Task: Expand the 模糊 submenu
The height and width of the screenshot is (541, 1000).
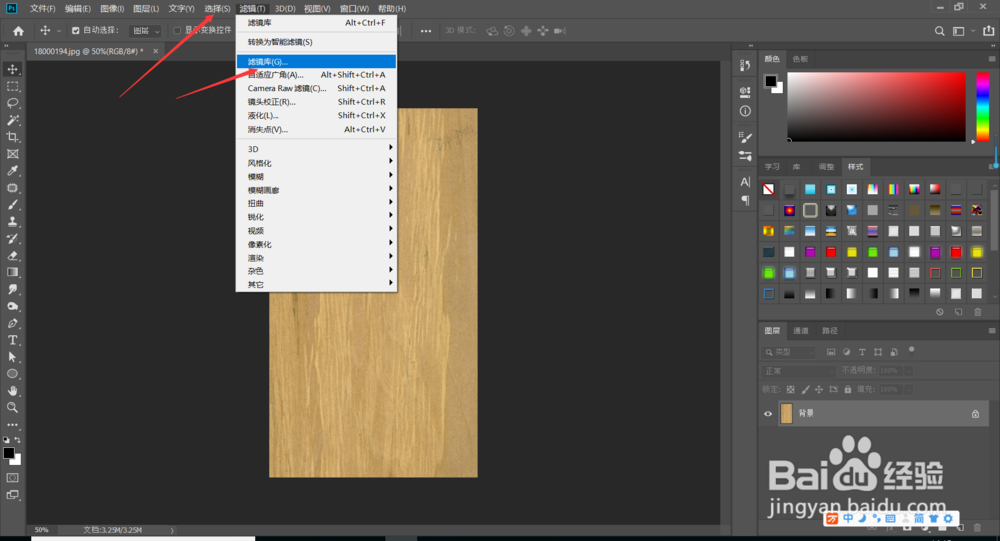Action: pyautogui.click(x=316, y=177)
